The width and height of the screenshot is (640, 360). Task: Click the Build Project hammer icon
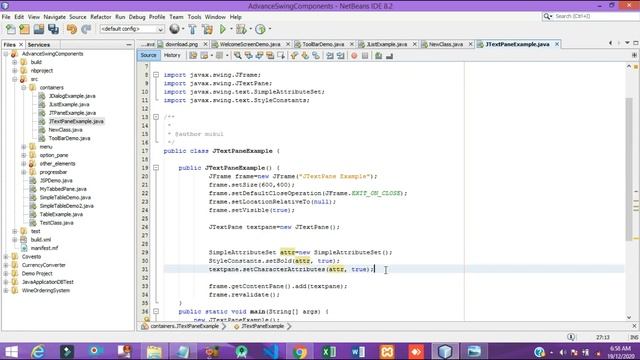point(192,29)
